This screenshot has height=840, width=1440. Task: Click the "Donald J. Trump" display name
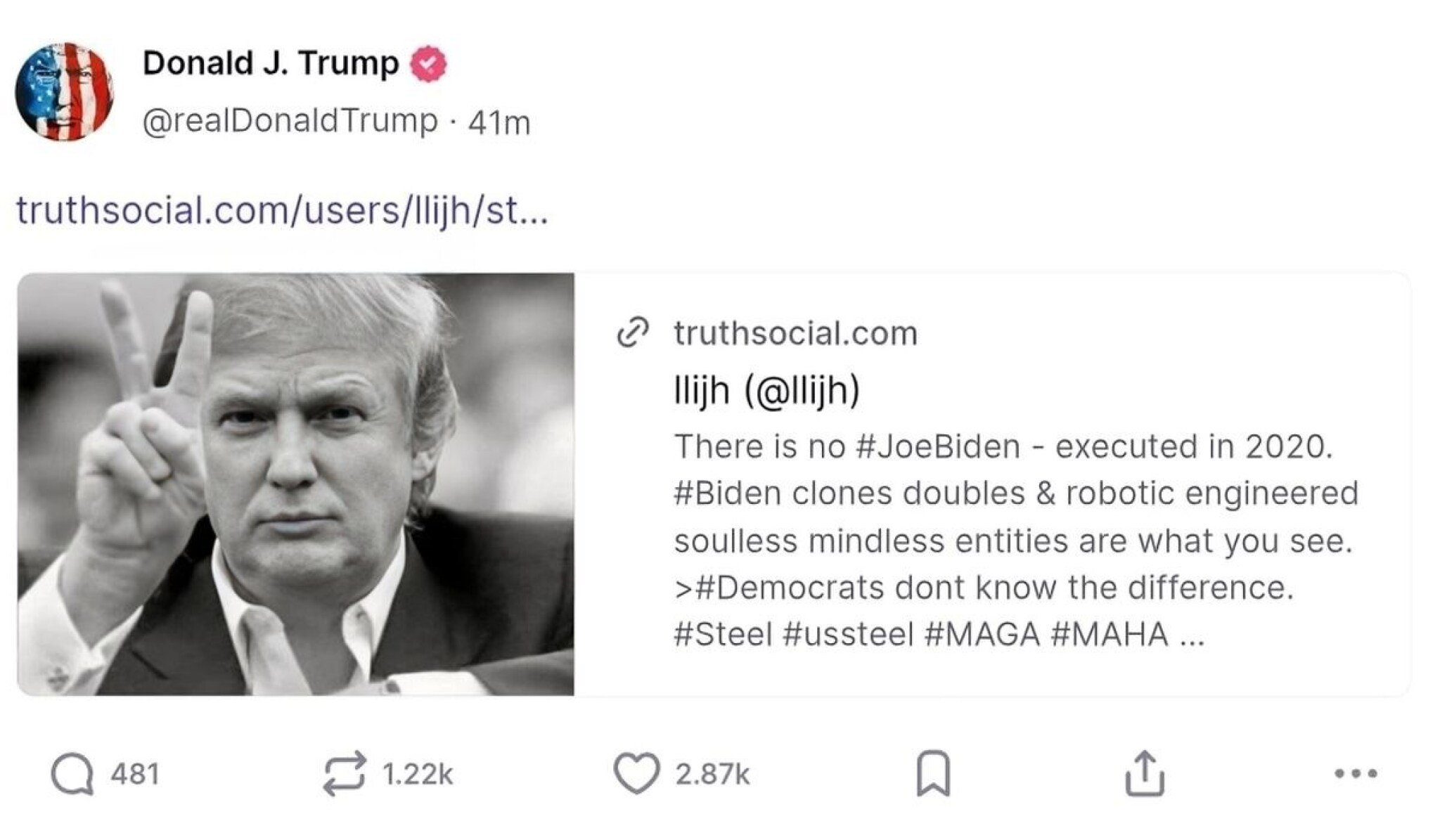271,63
